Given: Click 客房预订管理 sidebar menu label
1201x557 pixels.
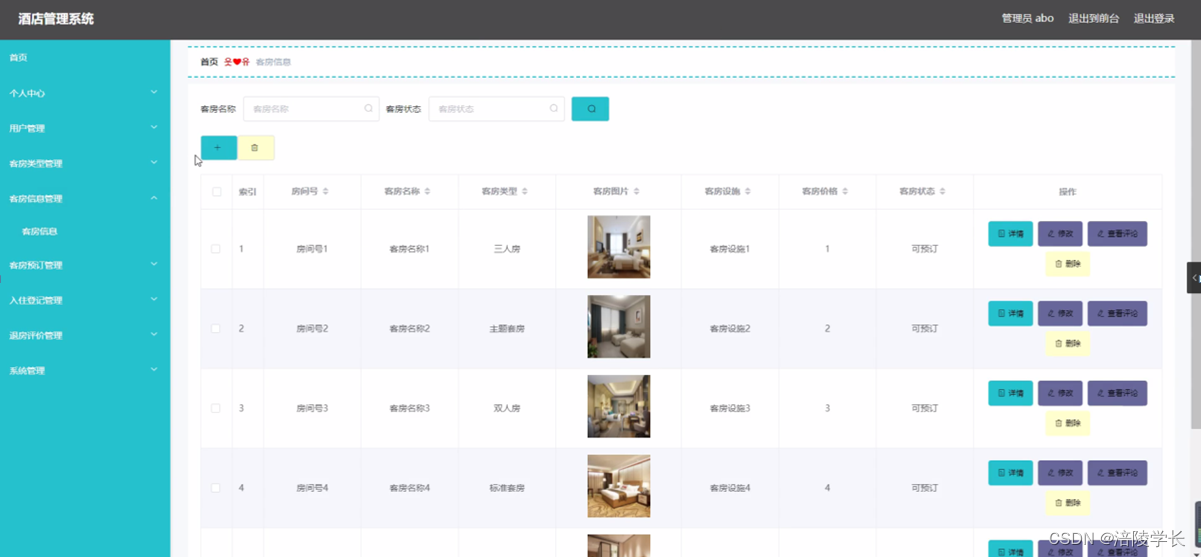Looking at the screenshot, I should tap(36, 265).
